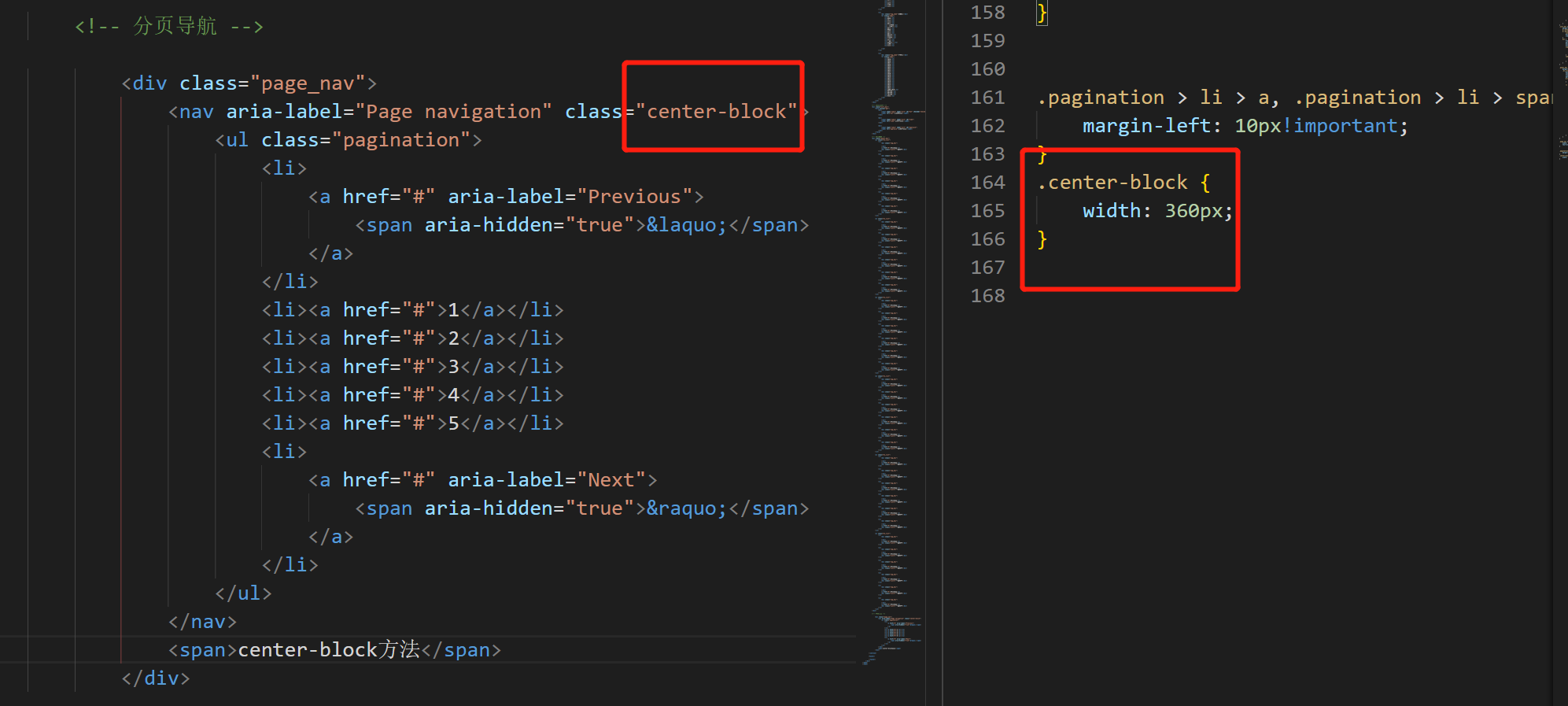Click line number 164 in CSS gutter

[988, 182]
